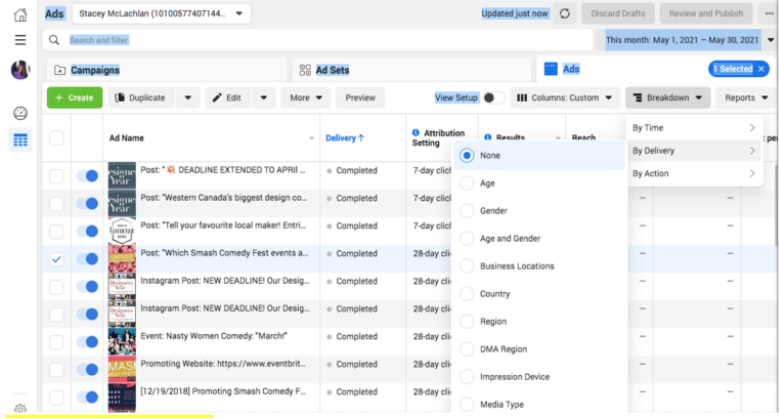This screenshot has height=419, width=779.
Task: Click the Attribution Setting info icon
Action: (x=416, y=133)
